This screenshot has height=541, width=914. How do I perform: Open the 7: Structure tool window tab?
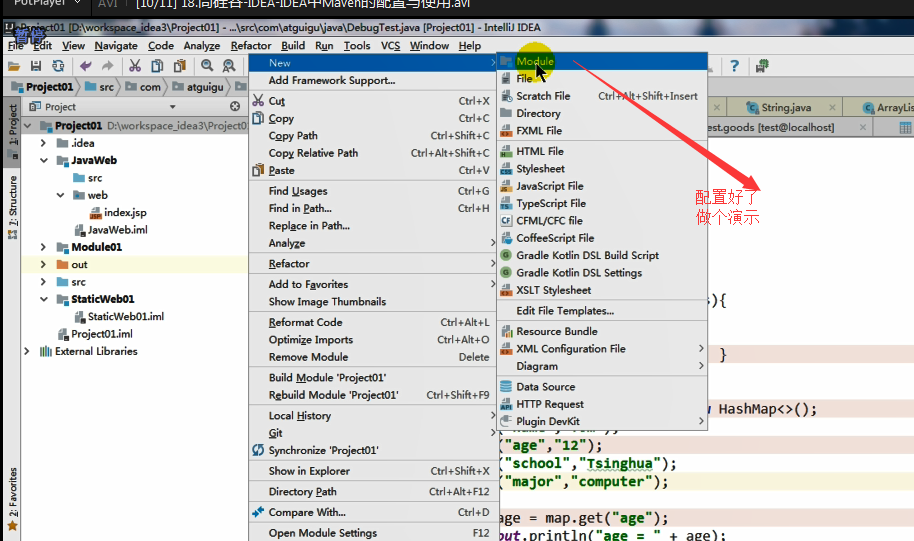pyautogui.click(x=12, y=208)
